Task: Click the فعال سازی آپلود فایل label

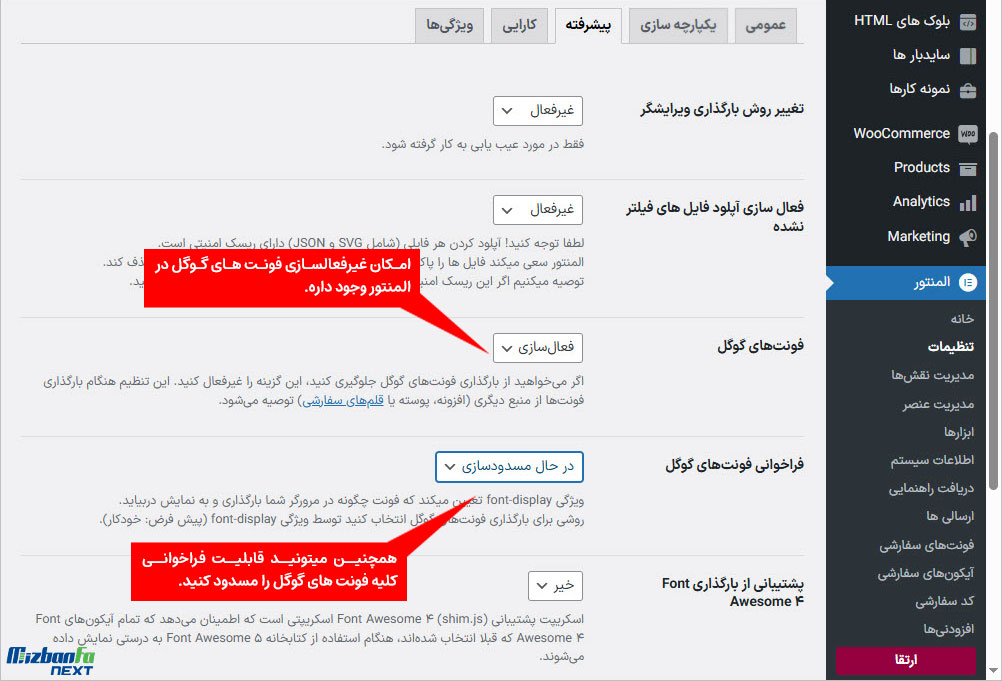Action: (715, 217)
